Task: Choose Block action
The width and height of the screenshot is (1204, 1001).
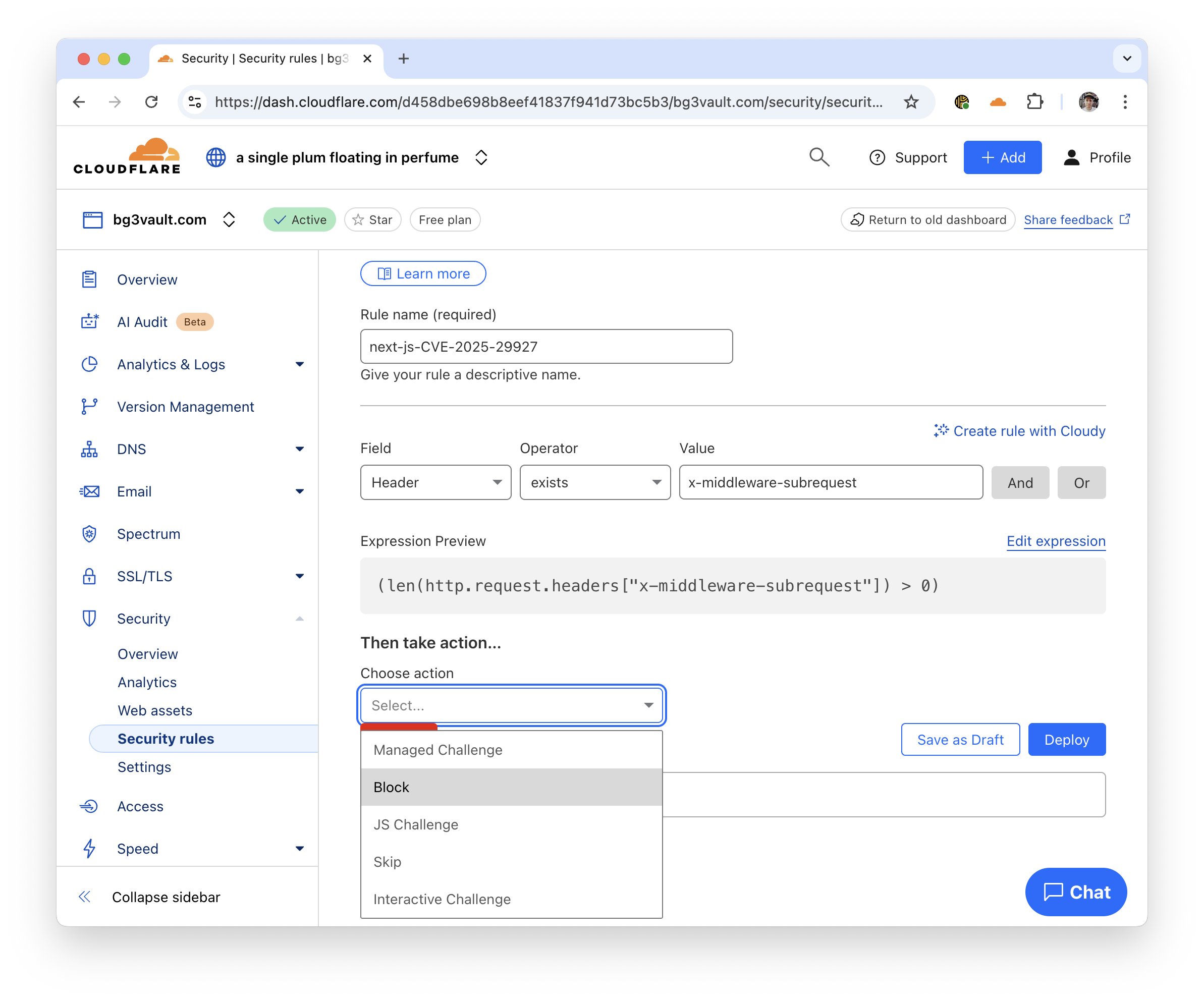Action: [511, 787]
